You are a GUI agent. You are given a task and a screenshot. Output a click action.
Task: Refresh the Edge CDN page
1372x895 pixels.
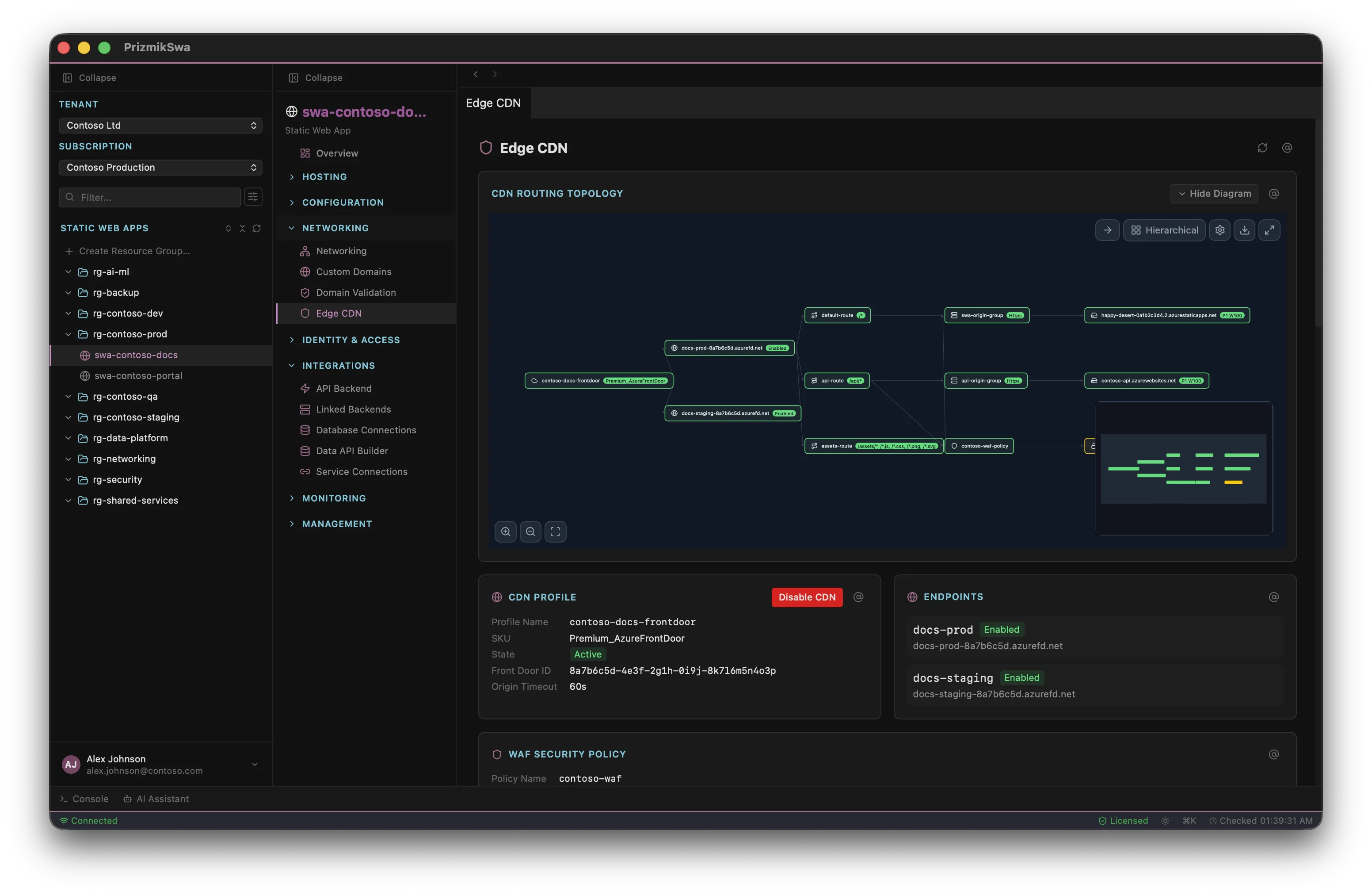pyautogui.click(x=1262, y=148)
